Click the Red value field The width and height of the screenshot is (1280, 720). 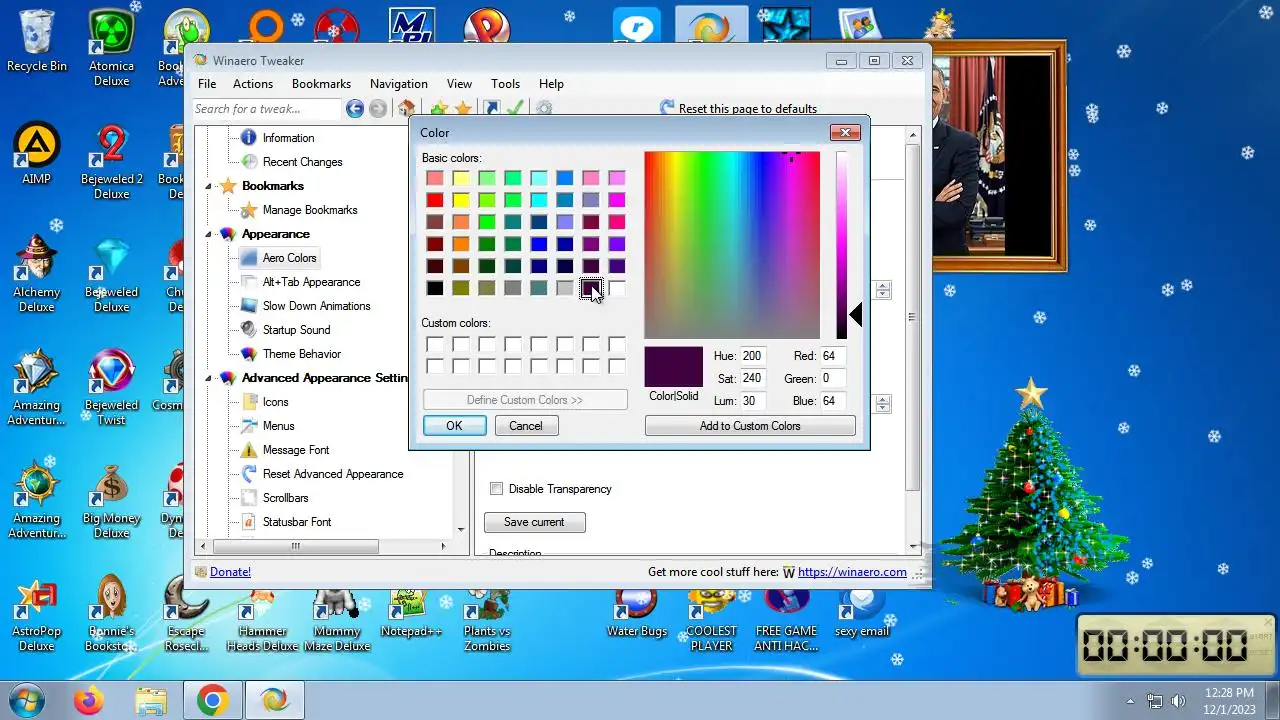(x=832, y=356)
